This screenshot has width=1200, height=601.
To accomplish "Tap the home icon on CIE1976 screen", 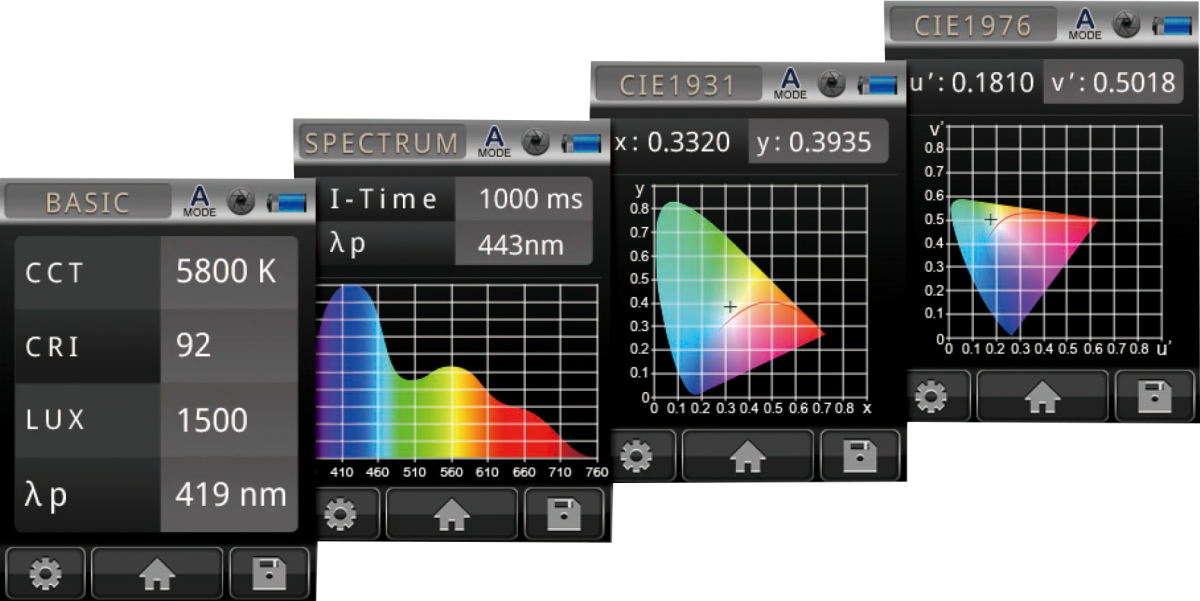I will [1042, 397].
